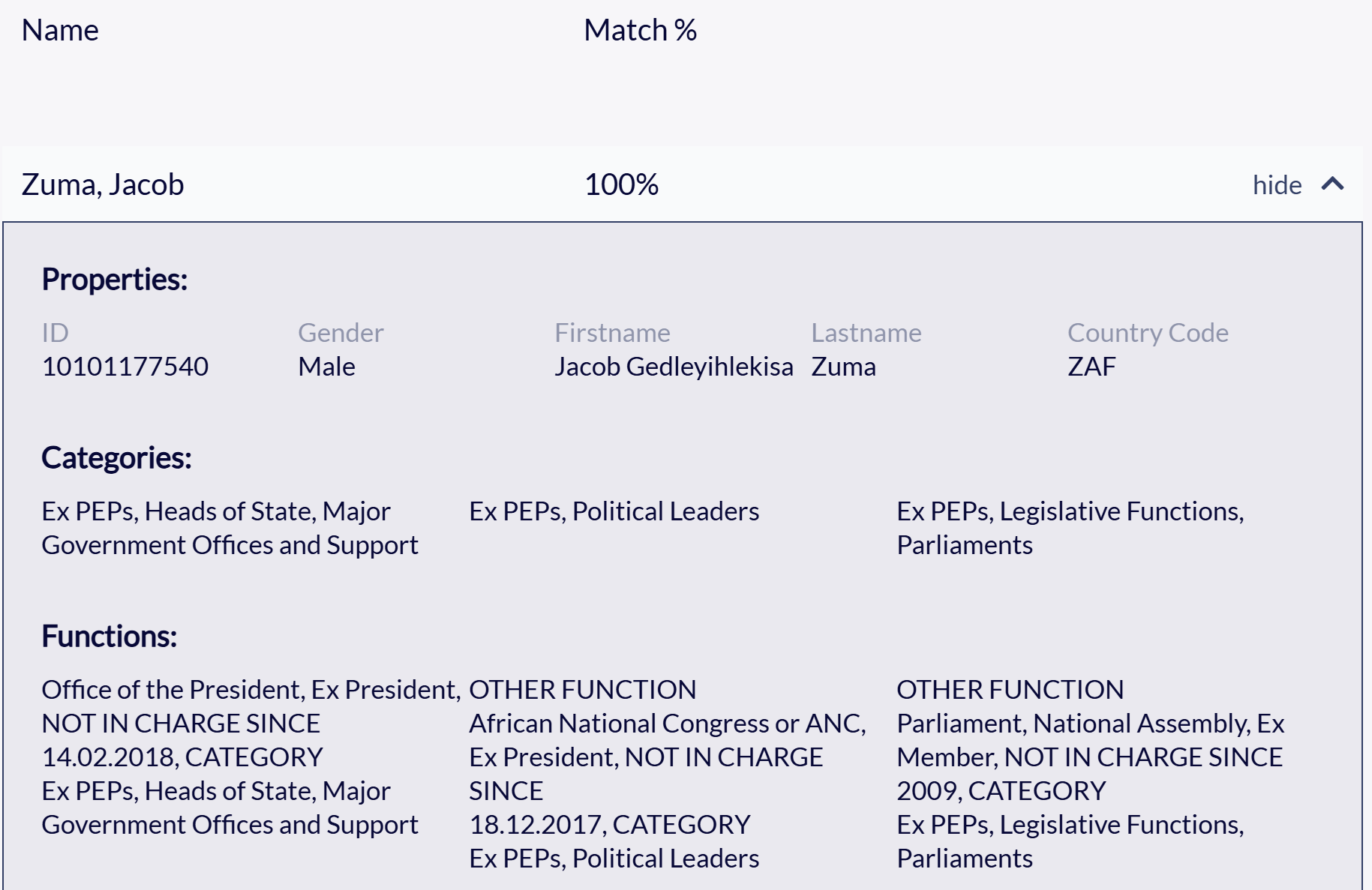The image size is (1372, 890).
Task: Click the Lastname value Zuma
Action: point(843,367)
